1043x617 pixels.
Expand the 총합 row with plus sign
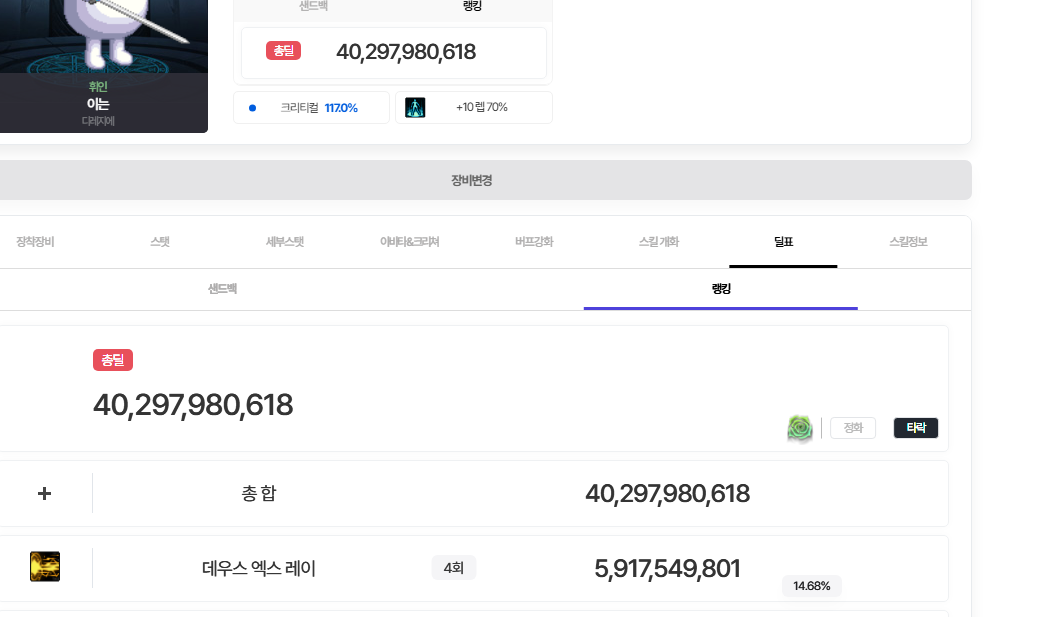(x=44, y=493)
